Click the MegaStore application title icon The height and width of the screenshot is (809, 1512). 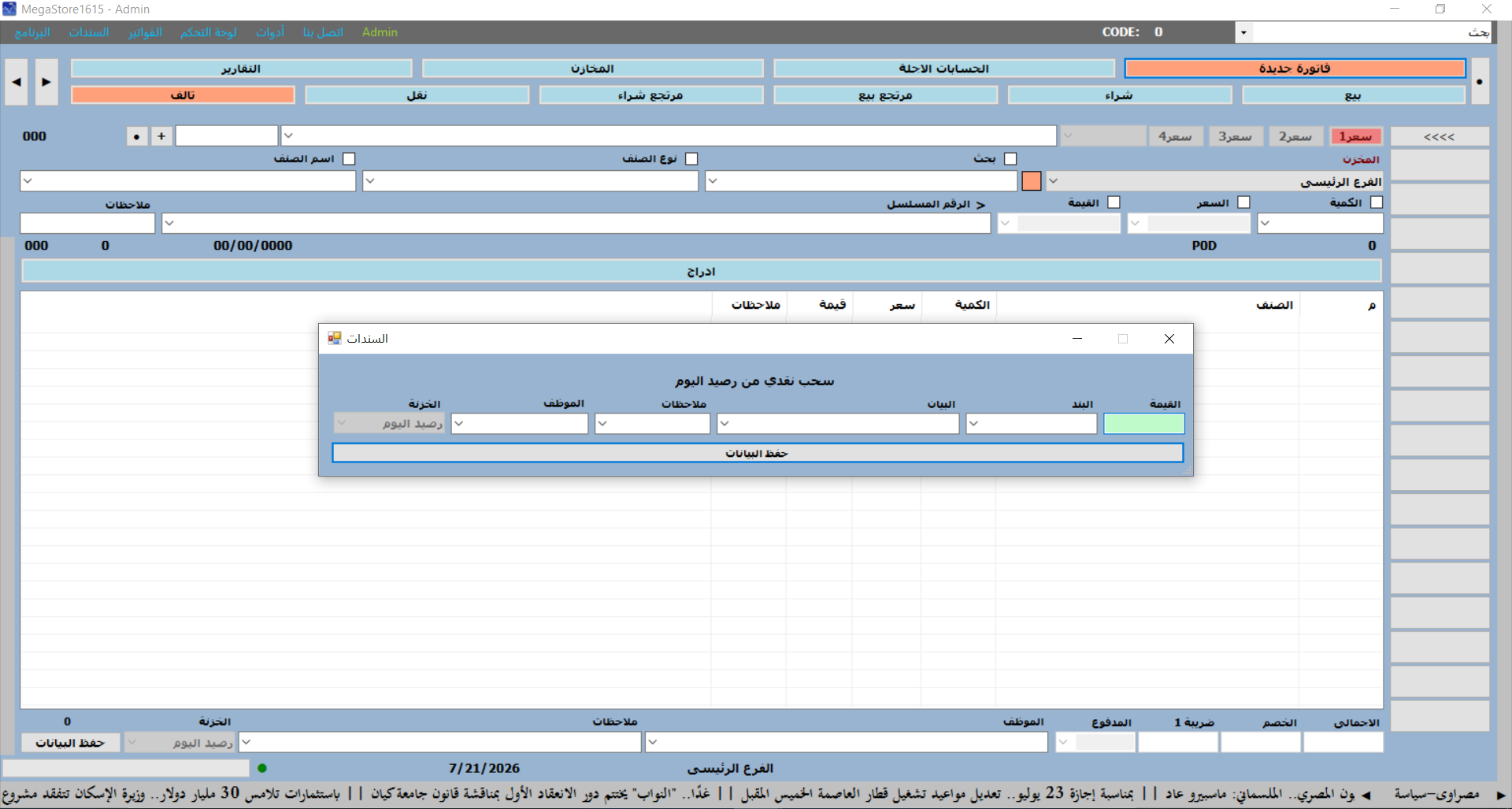pos(9,9)
